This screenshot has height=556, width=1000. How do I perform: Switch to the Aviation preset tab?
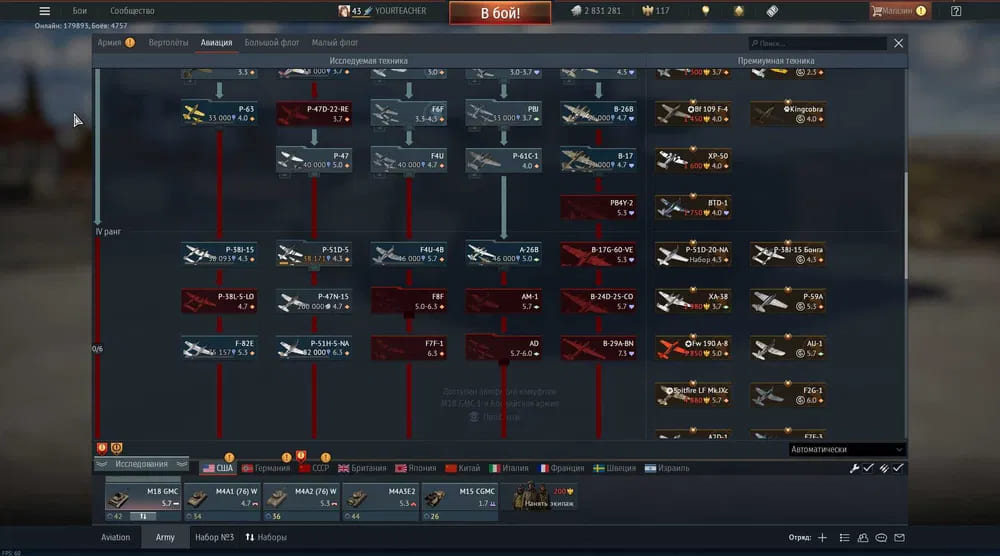[x=115, y=538]
